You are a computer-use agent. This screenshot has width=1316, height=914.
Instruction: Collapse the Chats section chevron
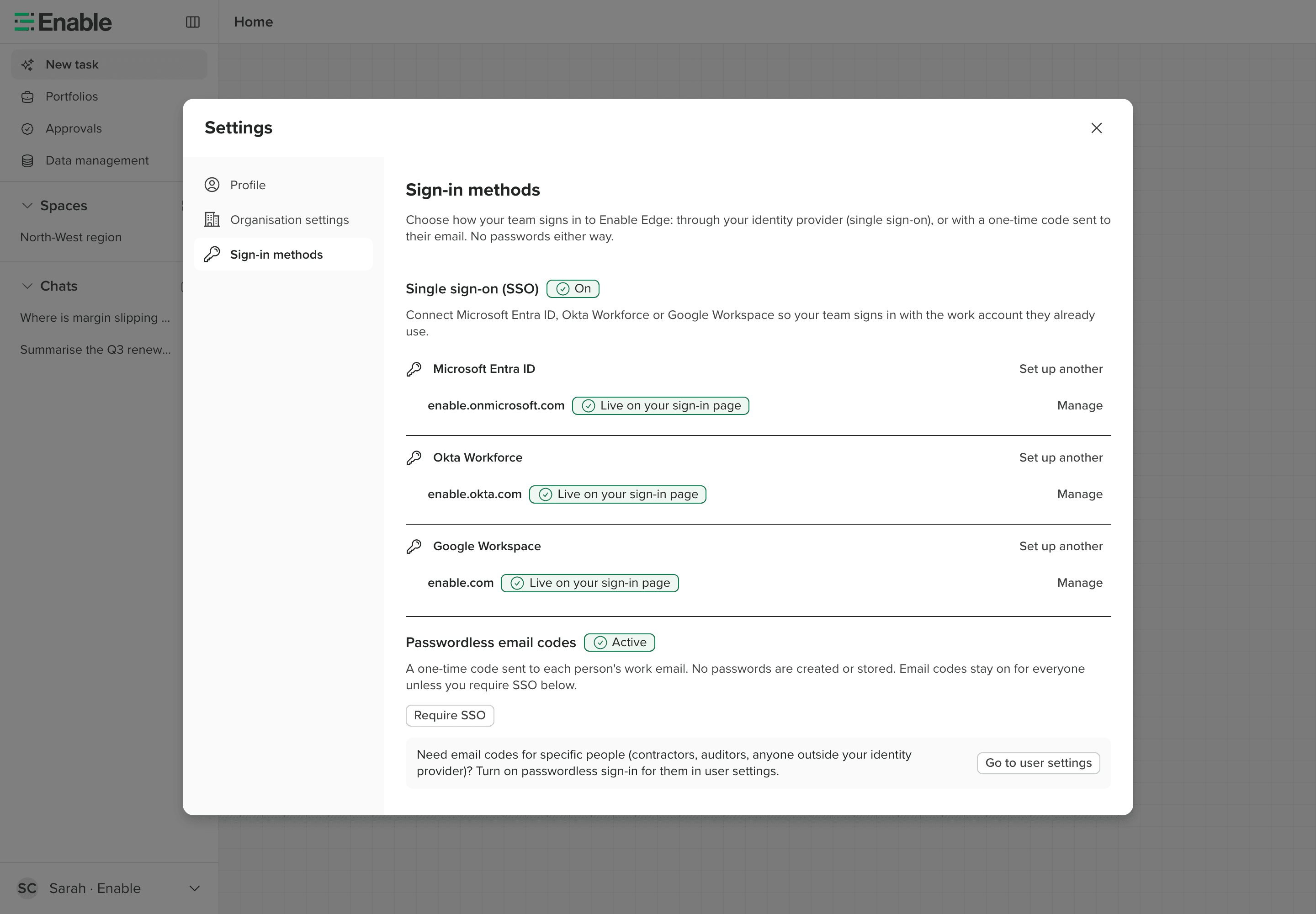(27, 286)
